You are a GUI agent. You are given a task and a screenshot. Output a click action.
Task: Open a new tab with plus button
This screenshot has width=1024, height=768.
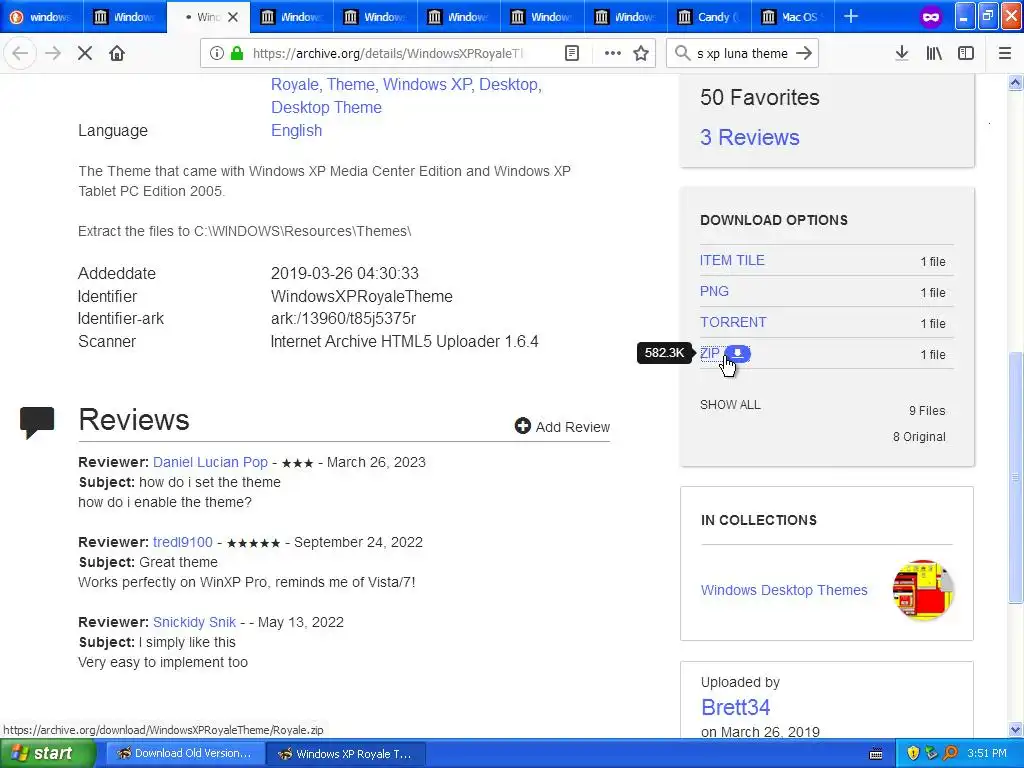click(x=851, y=16)
